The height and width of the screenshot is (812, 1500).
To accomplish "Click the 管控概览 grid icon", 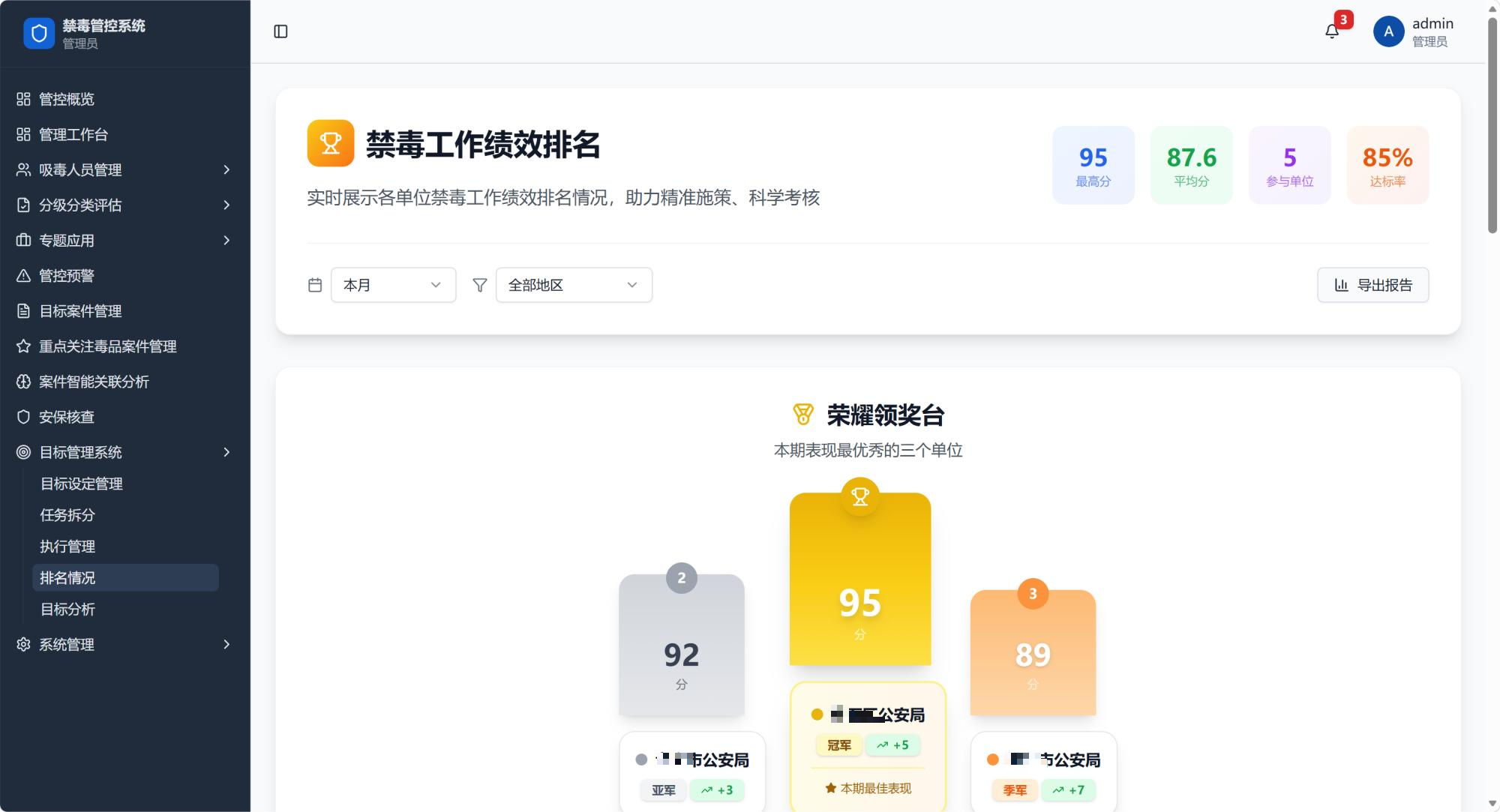I will click(24, 99).
